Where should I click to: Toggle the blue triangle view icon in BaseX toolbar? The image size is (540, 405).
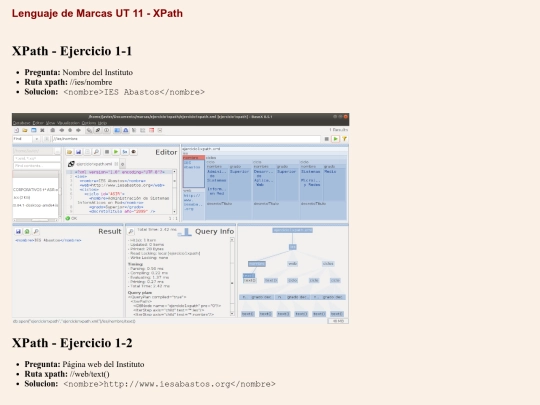(126, 131)
